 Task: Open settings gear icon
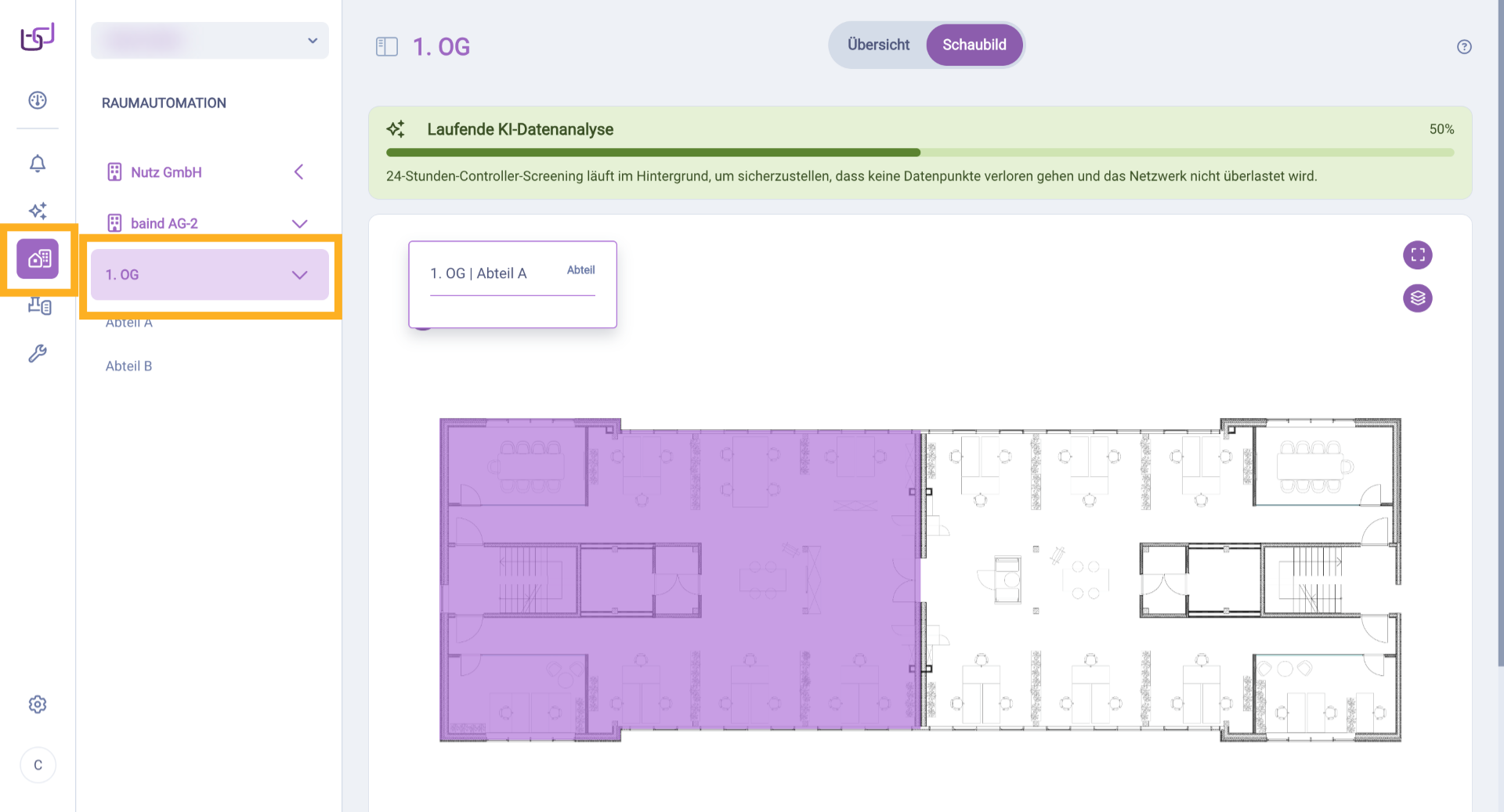click(38, 705)
